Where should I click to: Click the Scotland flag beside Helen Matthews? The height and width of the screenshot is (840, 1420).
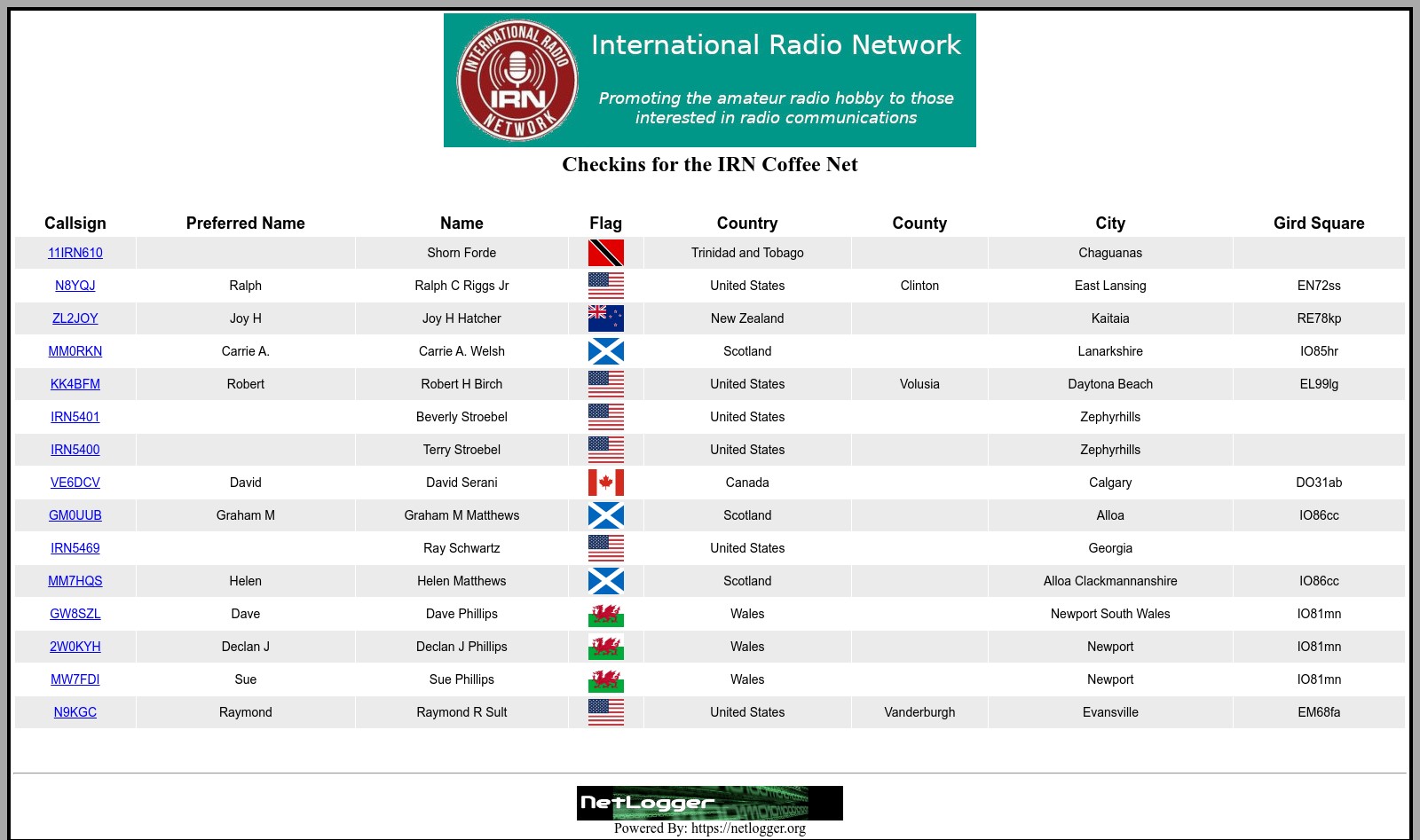[605, 581]
